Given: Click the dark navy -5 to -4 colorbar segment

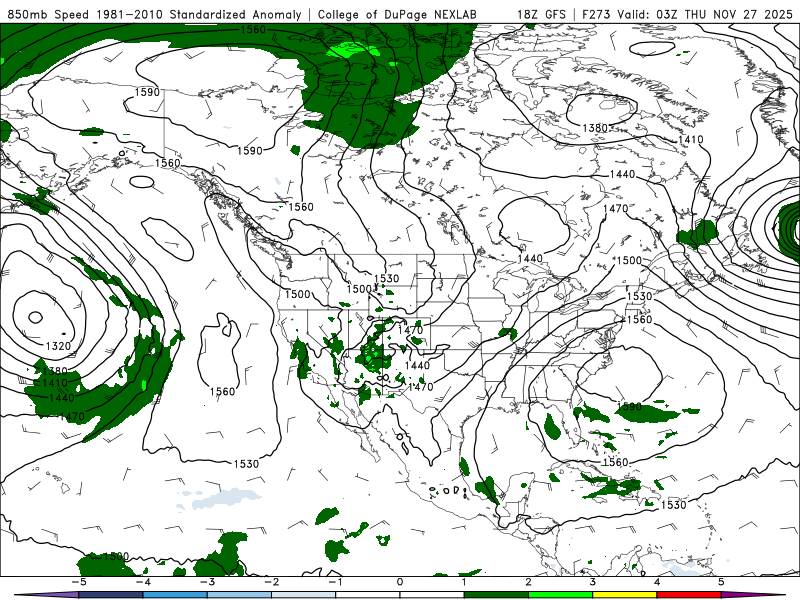Looking at the screenshot, I should tap(111, 595).
